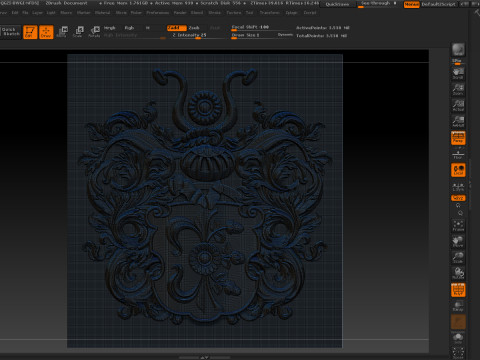Open the Zplugin menu
This screenshot has width=480, height=360.
[292, 13]
